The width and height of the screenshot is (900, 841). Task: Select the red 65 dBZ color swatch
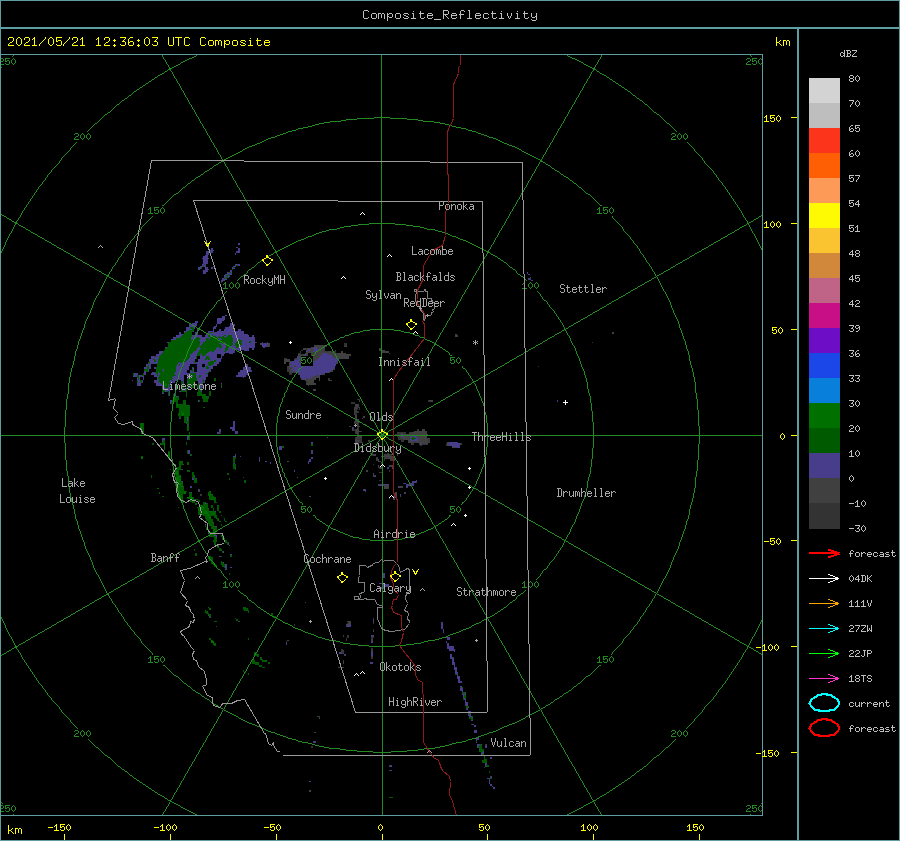[x=824, y=140]
